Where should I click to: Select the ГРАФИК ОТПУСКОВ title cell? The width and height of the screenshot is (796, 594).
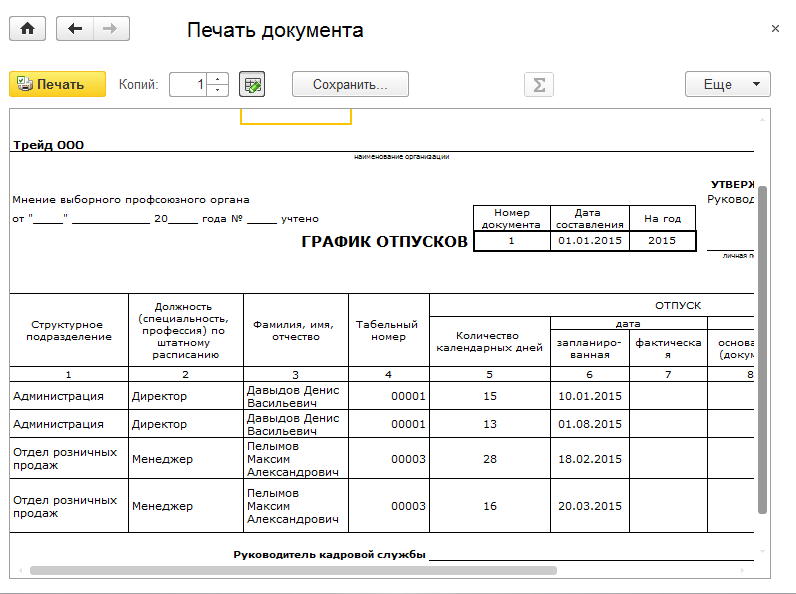(384, 241)
